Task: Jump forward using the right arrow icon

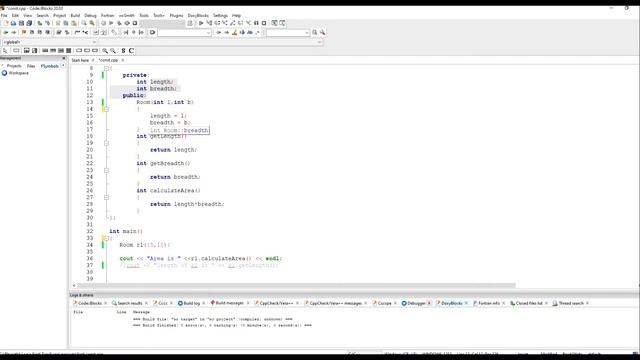Action: (x=13, y=32)
